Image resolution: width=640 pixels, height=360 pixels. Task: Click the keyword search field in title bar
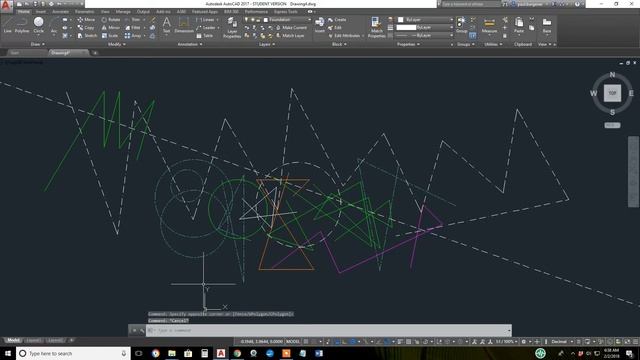click(471, 4)
